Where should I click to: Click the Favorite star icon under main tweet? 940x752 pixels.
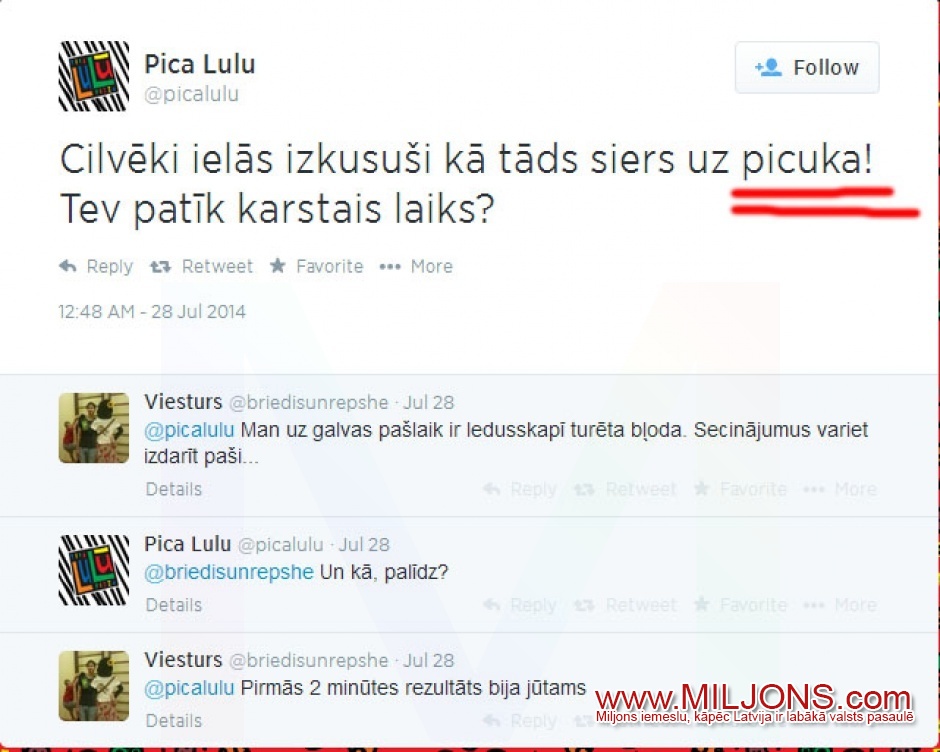point(277,265)
